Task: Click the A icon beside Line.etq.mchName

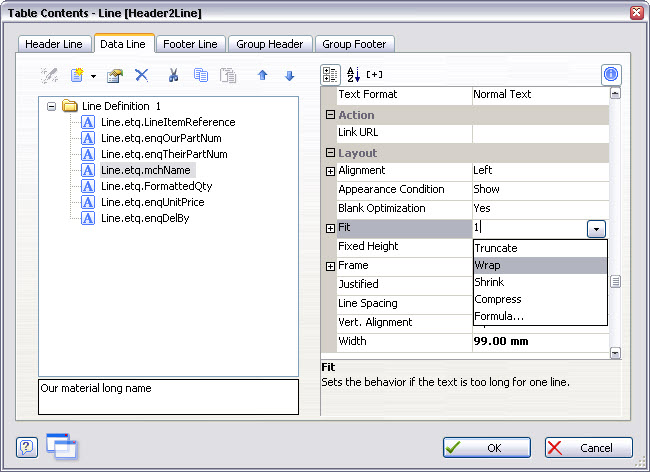Action: pyautogui.click(x=87, y=170)
